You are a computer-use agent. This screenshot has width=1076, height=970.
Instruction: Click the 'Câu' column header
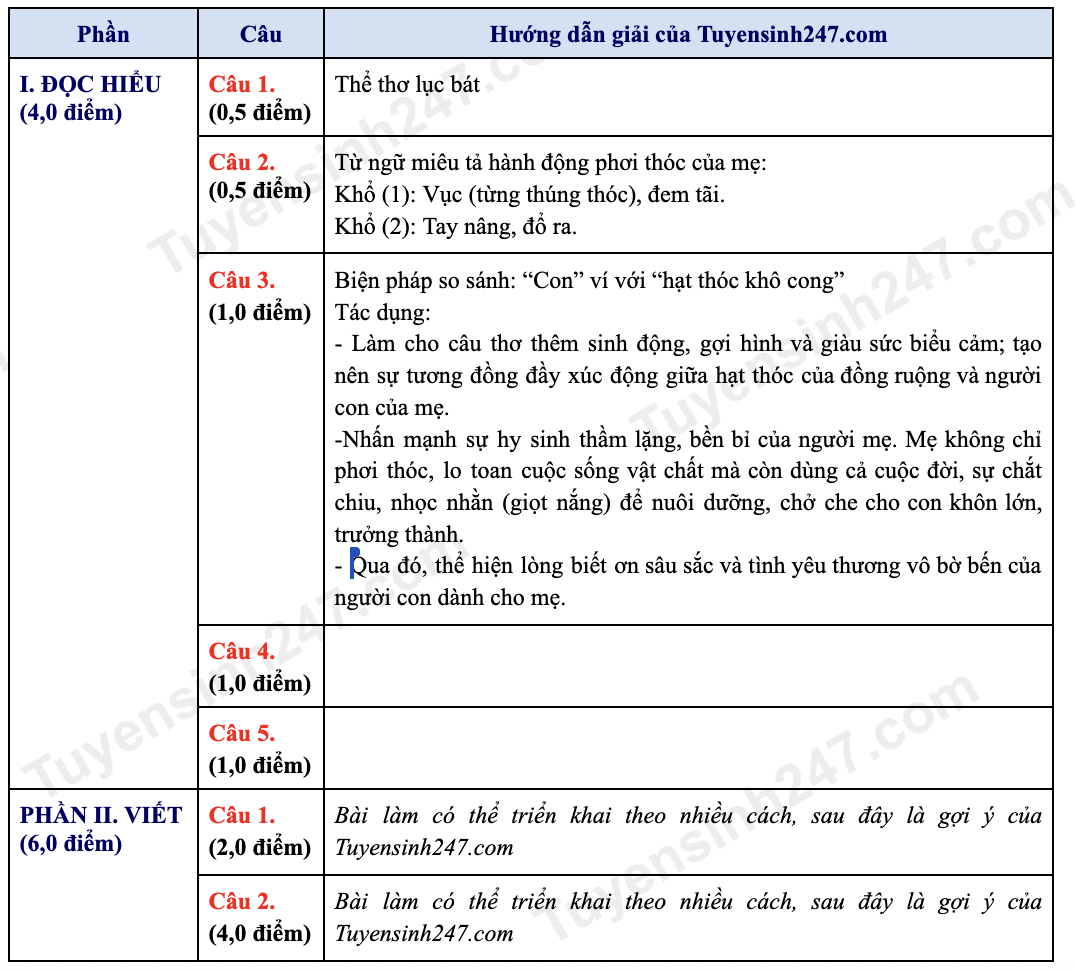tap(261, 34)
